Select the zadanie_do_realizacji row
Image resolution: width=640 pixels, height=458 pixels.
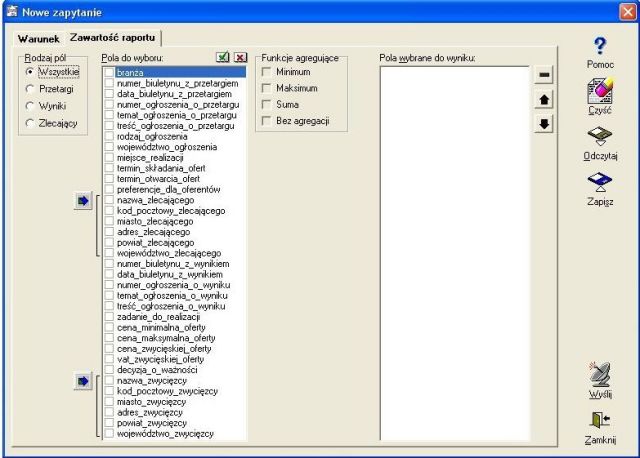(175, 317)
